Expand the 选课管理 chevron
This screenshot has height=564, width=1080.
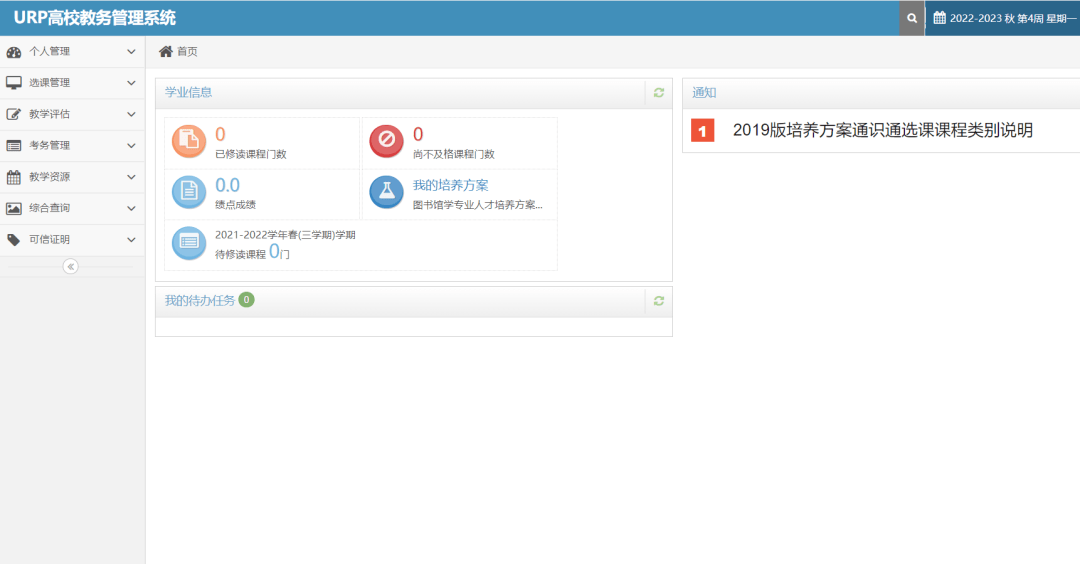[131, 83]
